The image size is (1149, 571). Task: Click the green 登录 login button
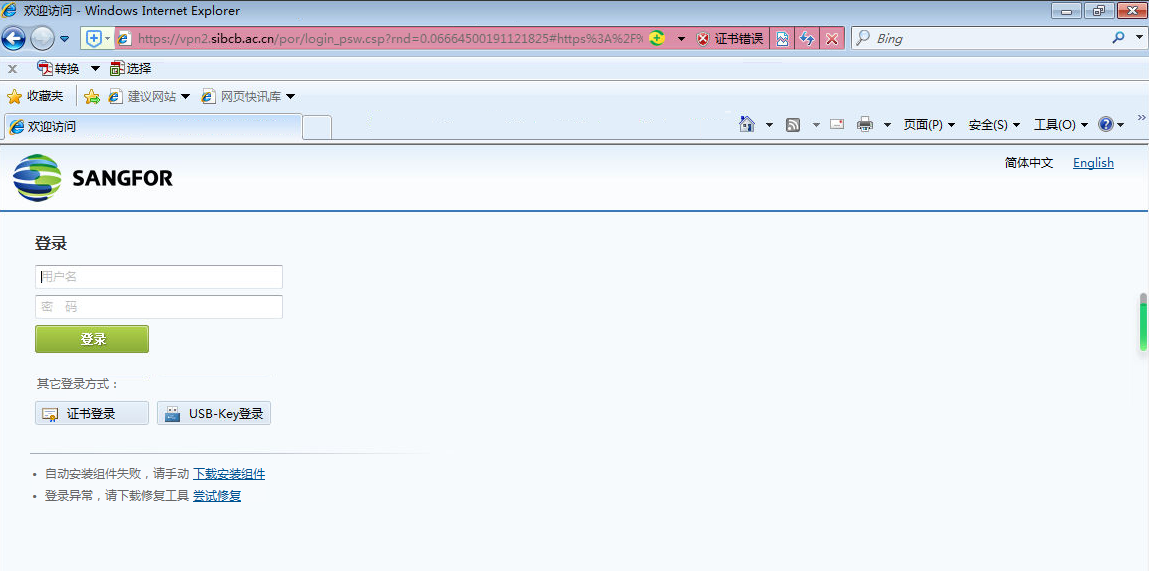click(x=92, y=339)
